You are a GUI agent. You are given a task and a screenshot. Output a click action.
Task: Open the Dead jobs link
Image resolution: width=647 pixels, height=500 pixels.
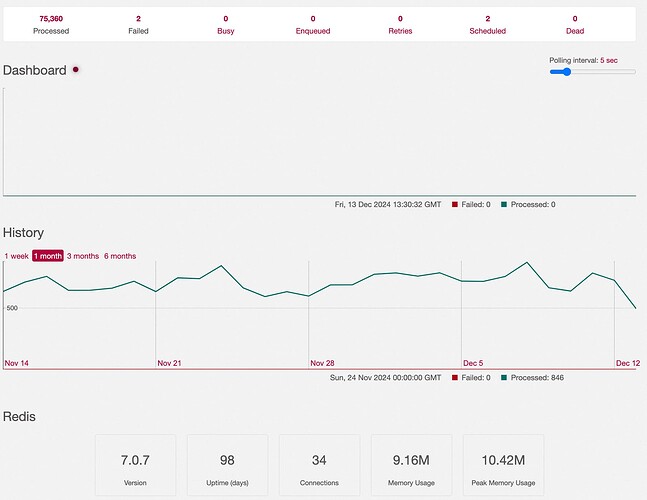click(575, 24)
